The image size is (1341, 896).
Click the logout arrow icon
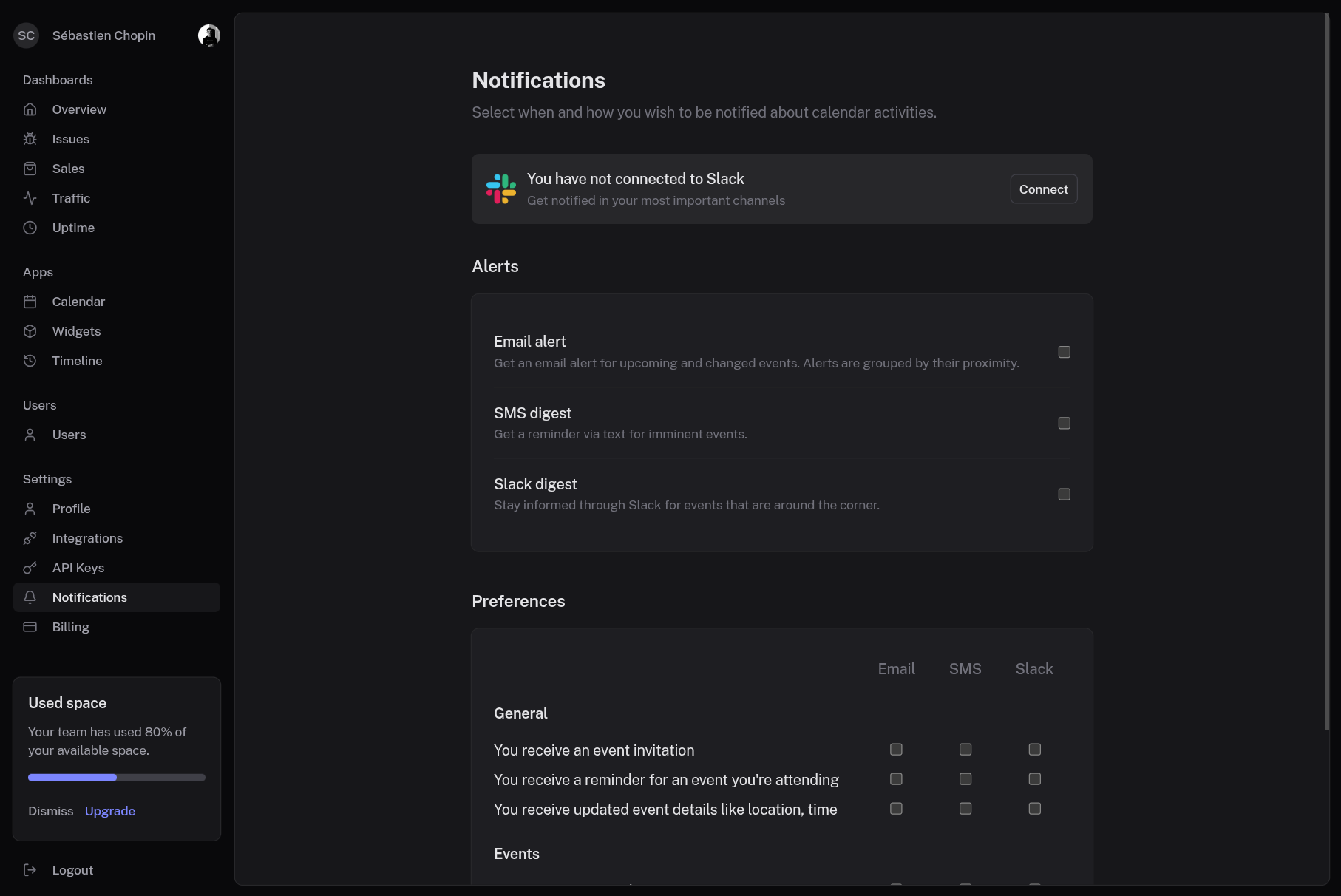(x=30, y=870)
